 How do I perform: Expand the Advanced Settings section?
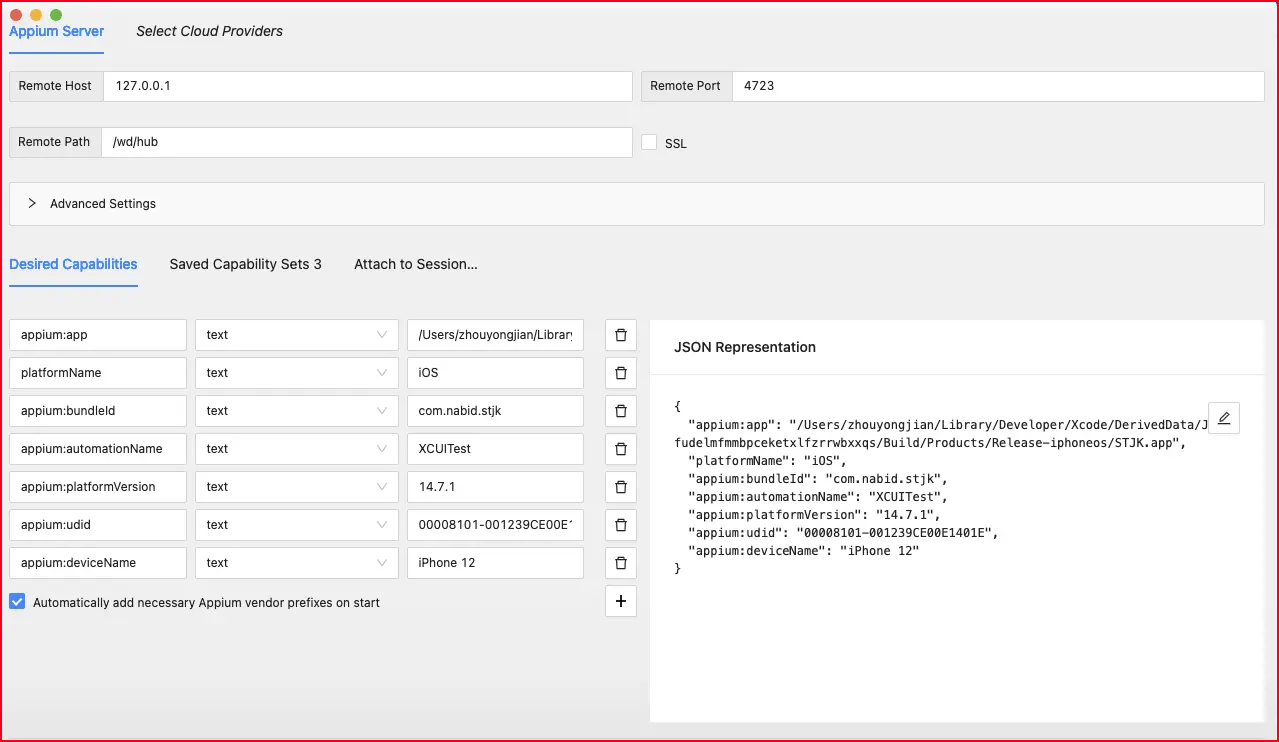(637, 203)
